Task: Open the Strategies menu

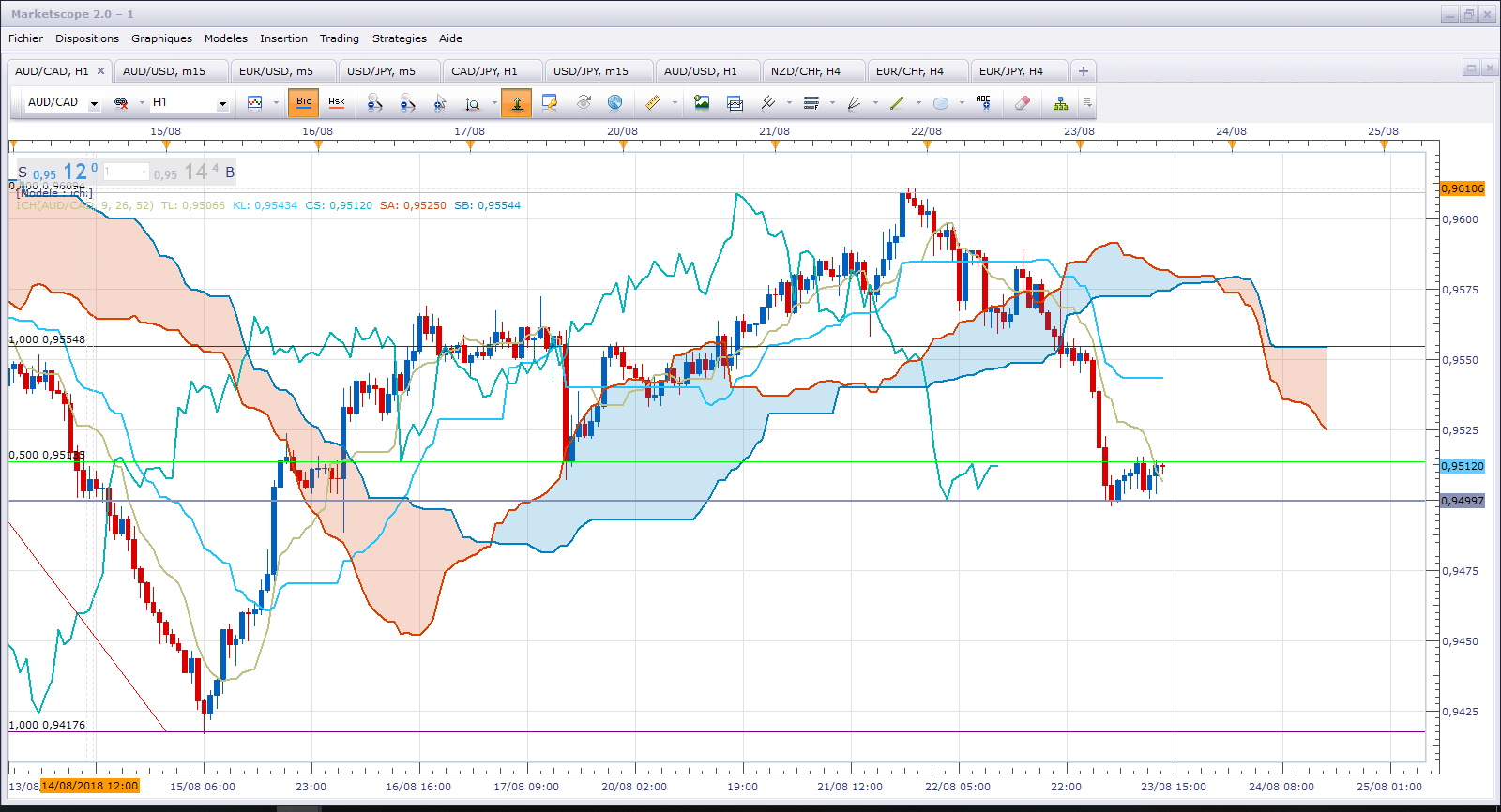Action: pos(399,38)
